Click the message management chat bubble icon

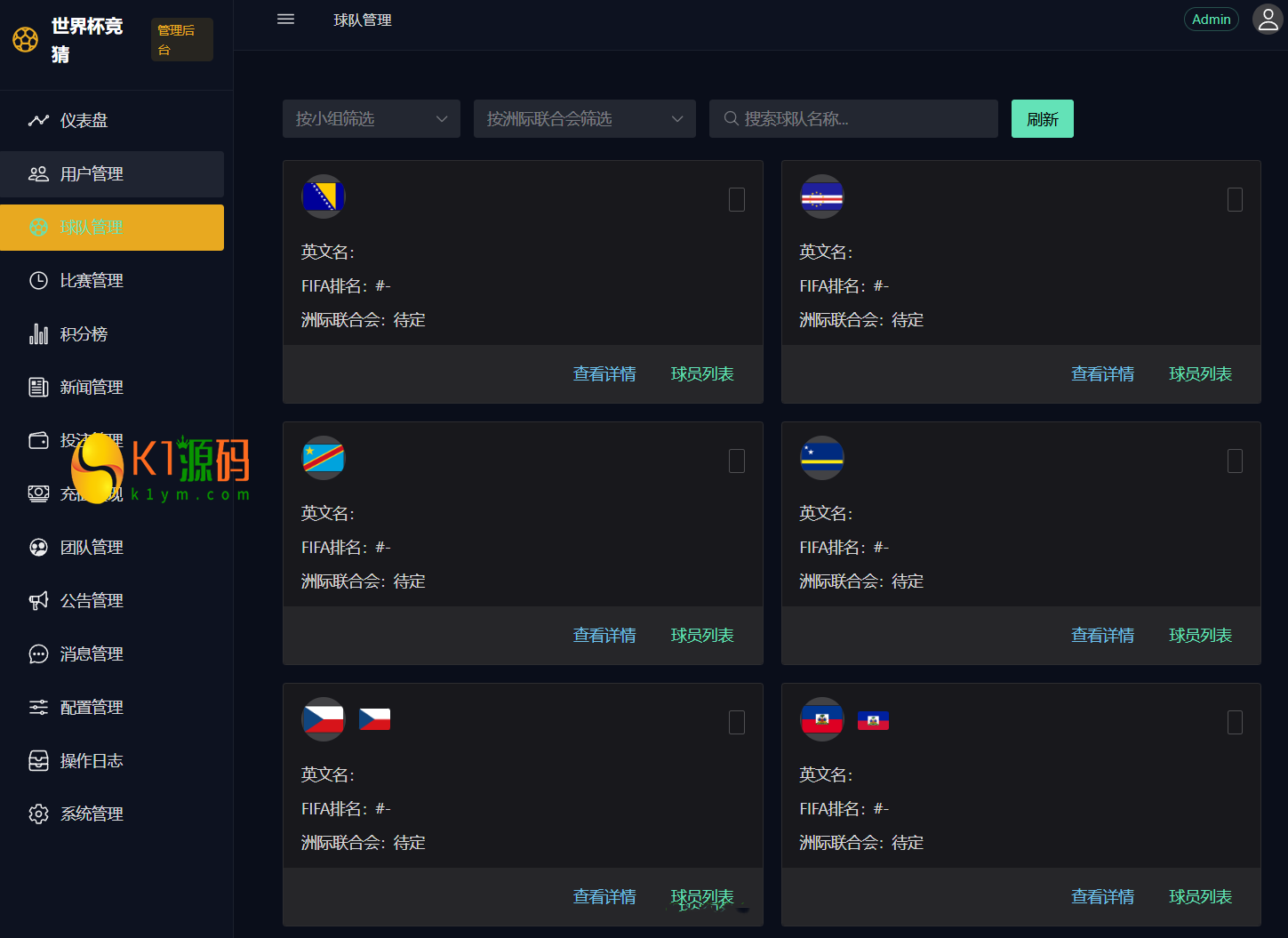pos(38,654)
